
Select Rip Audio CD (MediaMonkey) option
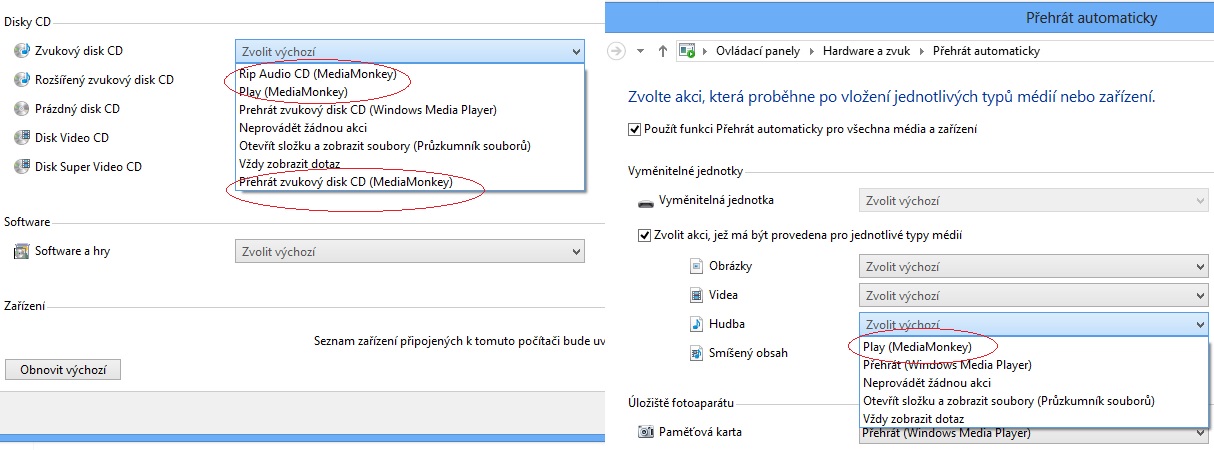tap(318, 74)
